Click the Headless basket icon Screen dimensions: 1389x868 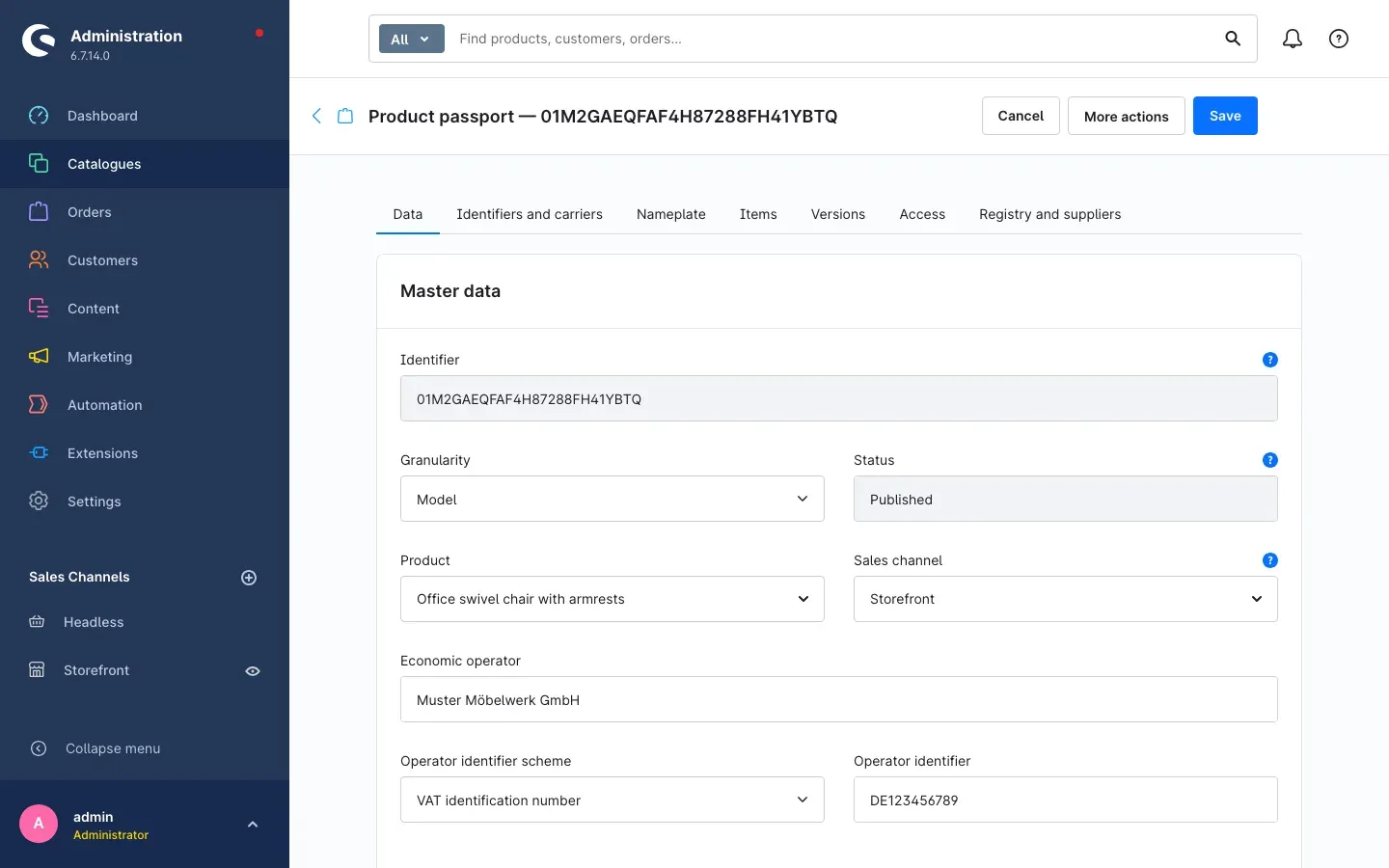[x=37, y=622]
